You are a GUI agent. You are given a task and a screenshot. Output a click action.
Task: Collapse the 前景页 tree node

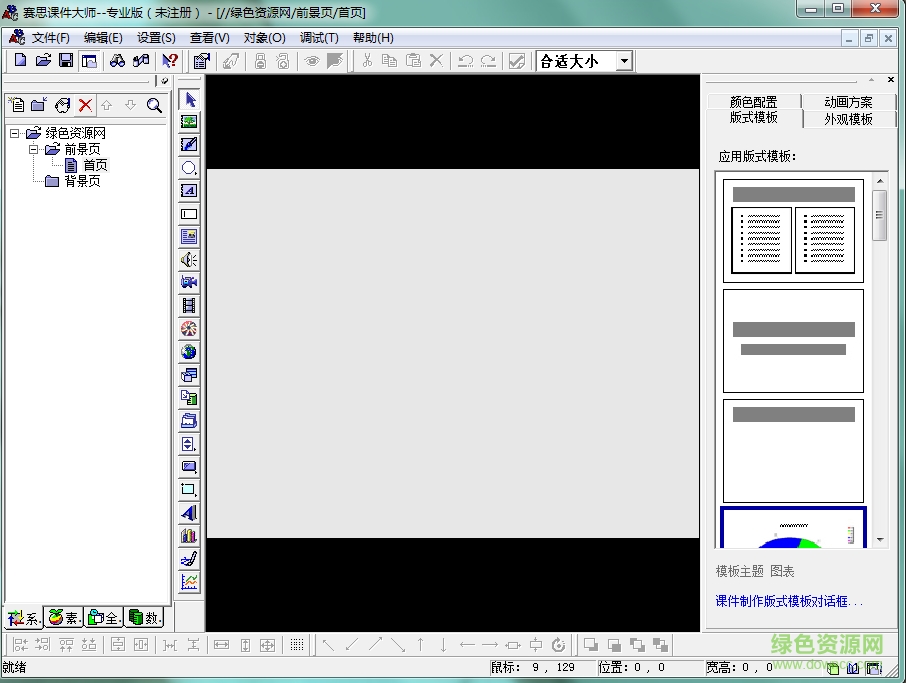[34, 149]
